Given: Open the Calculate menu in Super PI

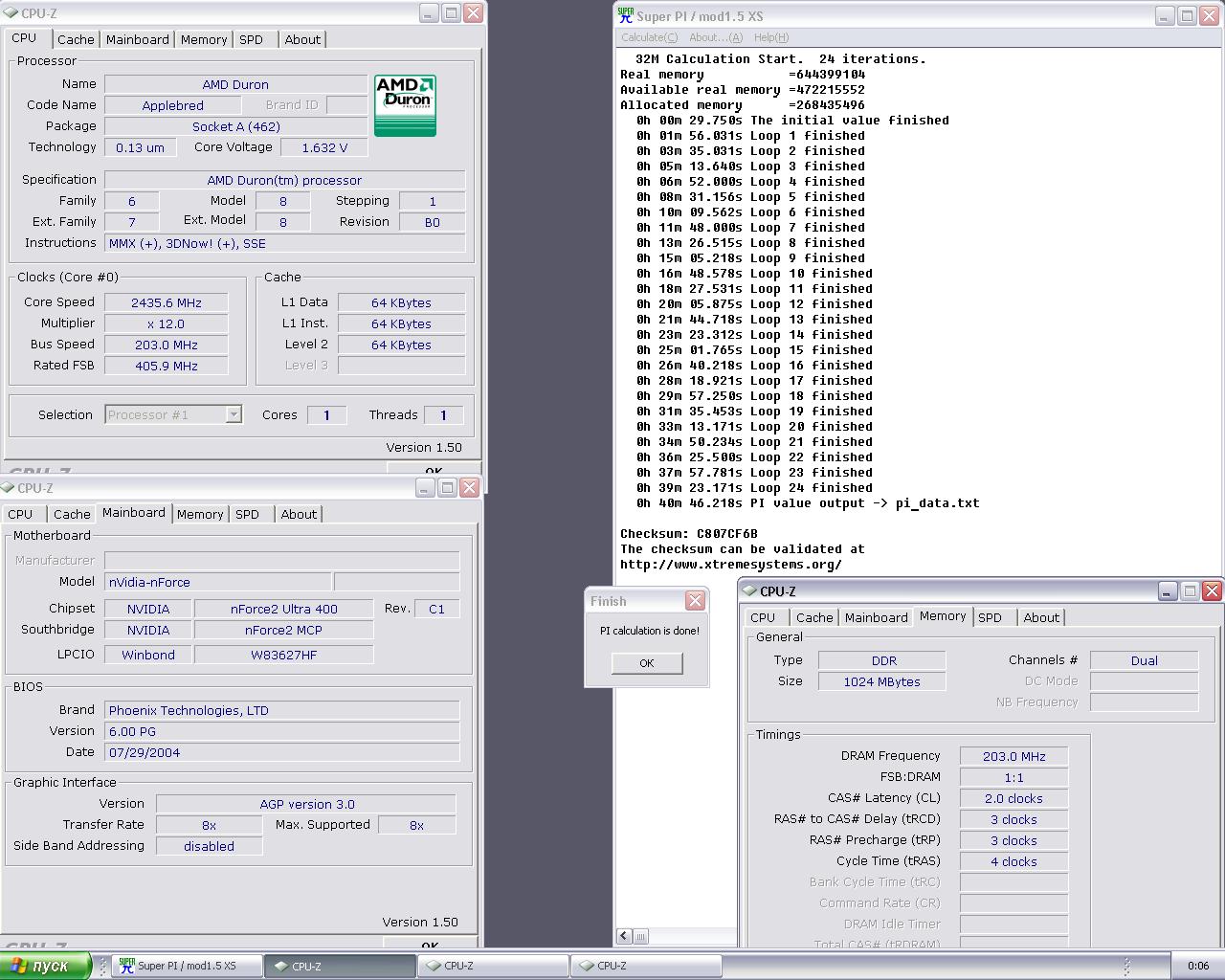Looking at the screenshot, I should [x=649, y=37].
